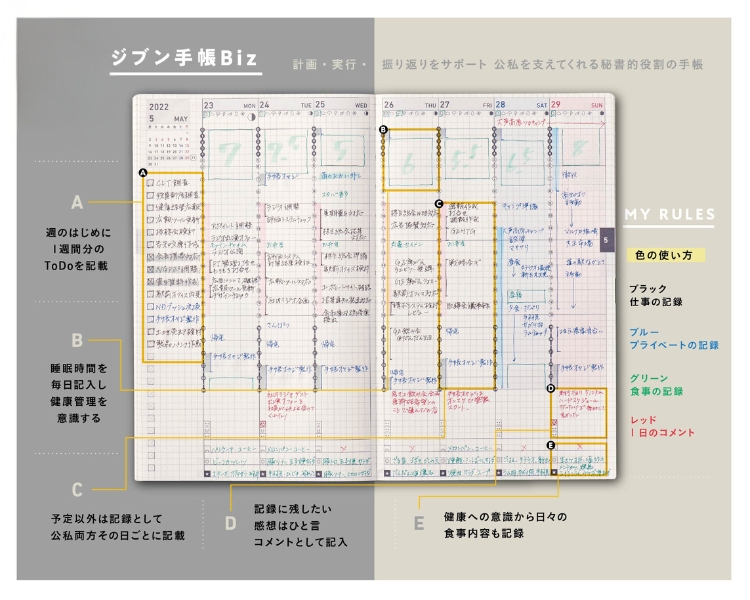Click the MY RULES heading
The image size is (750, 600).
pyautogui.click(x=670, y=214)
